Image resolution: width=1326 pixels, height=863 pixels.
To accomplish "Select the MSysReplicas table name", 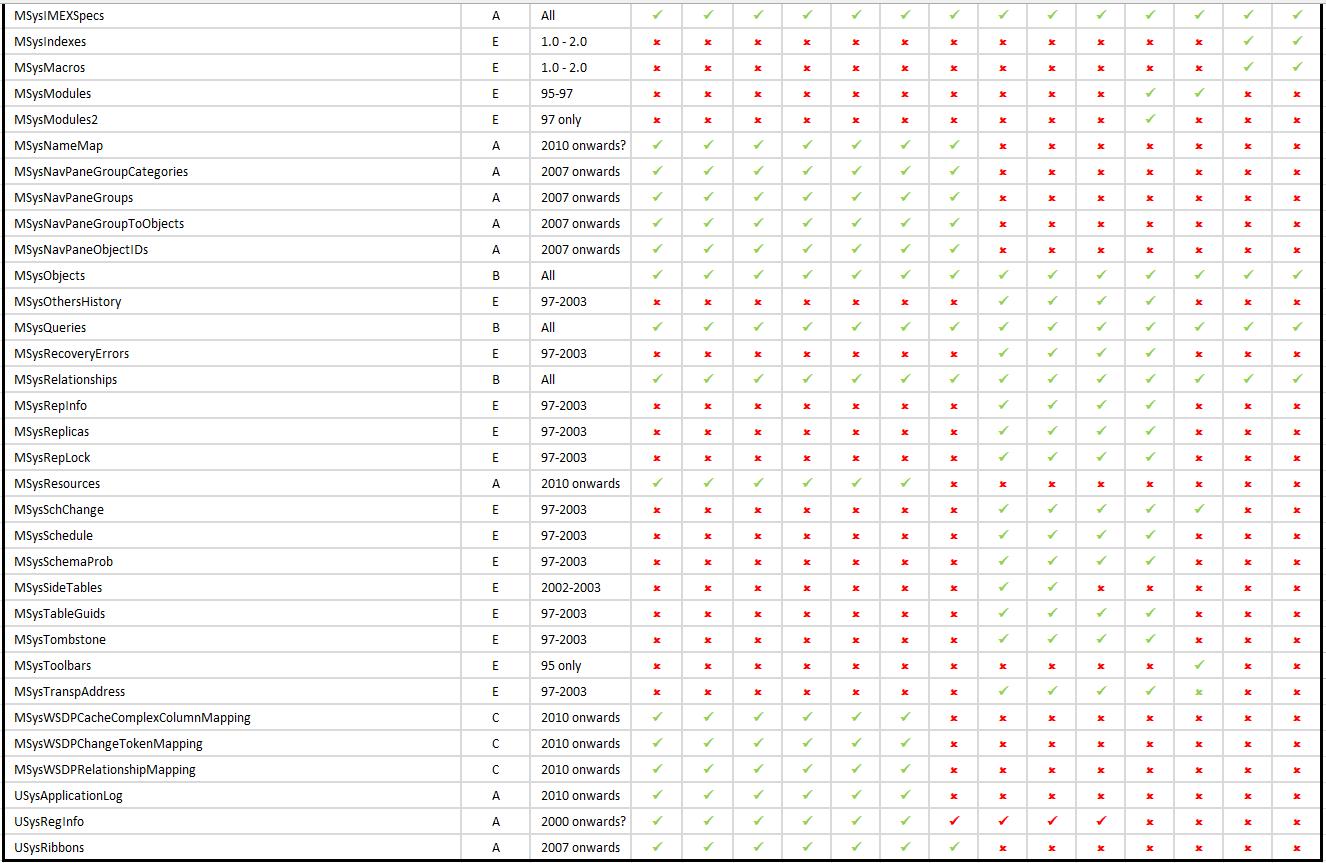I will tap(52, 432).
